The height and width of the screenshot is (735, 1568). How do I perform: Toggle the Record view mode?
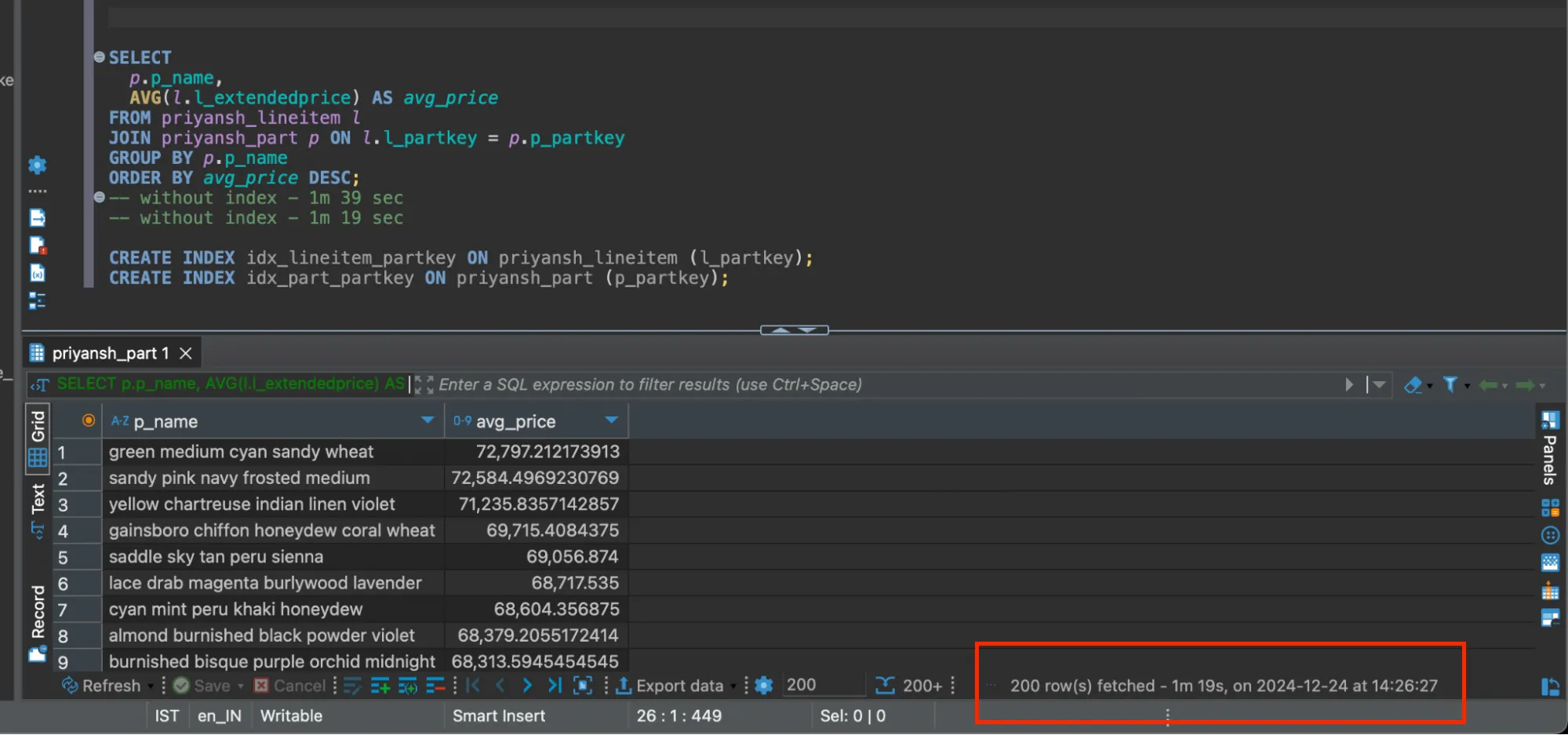tap(38, 624)
